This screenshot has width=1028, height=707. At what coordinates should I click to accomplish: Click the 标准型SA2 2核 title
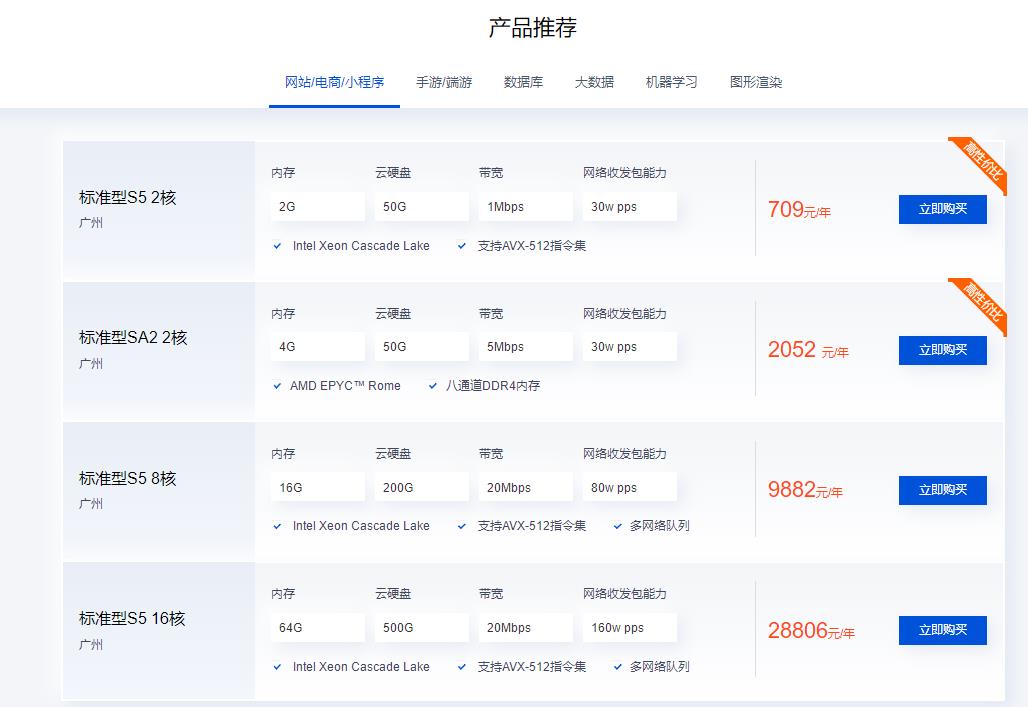tap(133, 338)
